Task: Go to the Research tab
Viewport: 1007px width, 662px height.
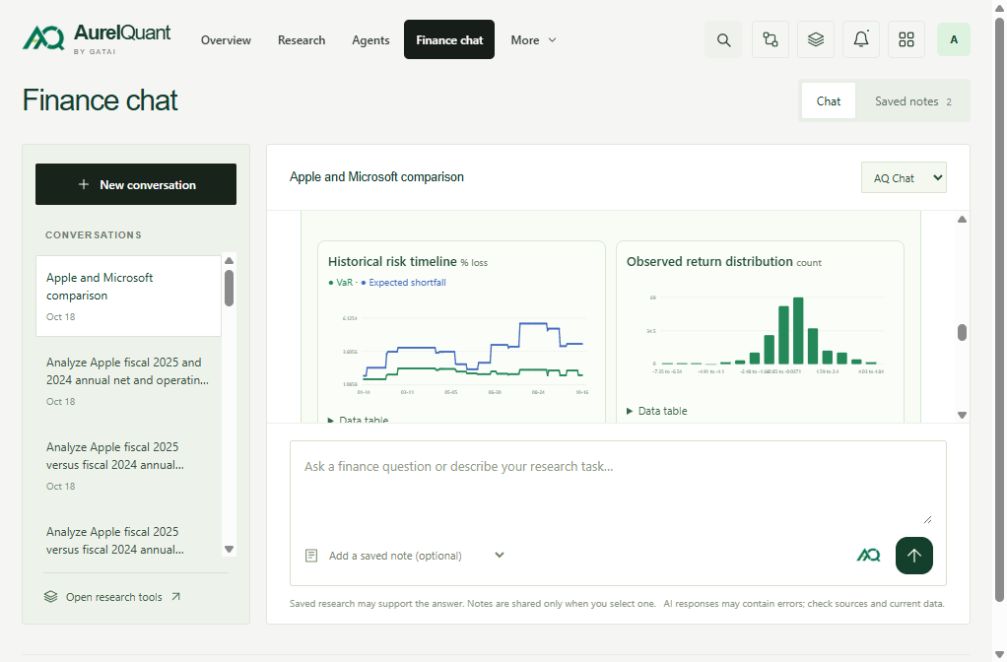Action: point(301,40)
